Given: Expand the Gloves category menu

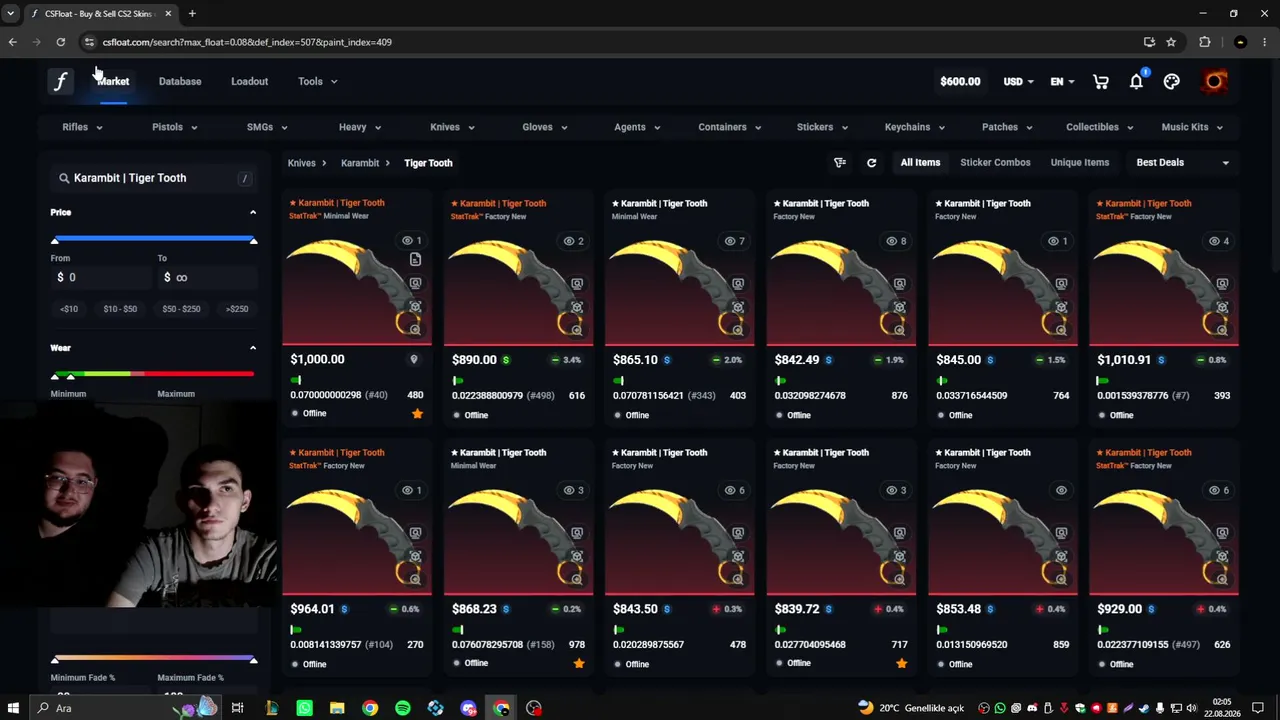Looking at the screenshot, I should point(545,127).
